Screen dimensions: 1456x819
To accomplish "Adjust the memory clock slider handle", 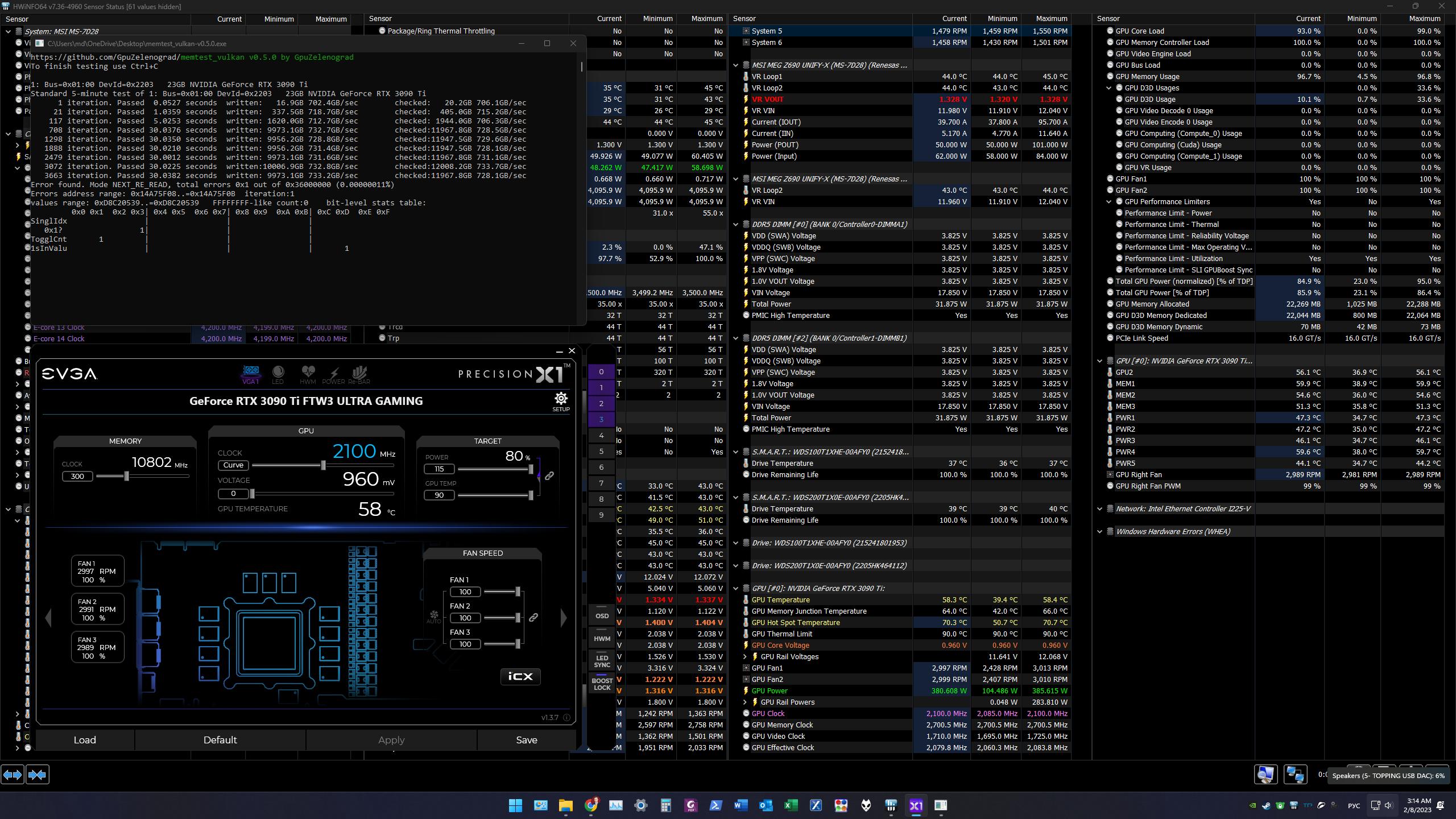I will (x=126, y=476).
